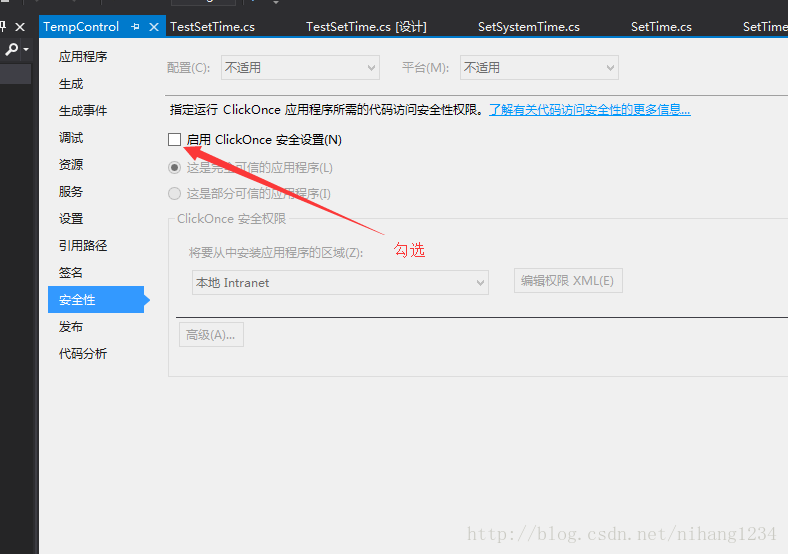Screen dimensions: 788x554
Task: Close the left docked panel
Action: [x=20, y=27]
